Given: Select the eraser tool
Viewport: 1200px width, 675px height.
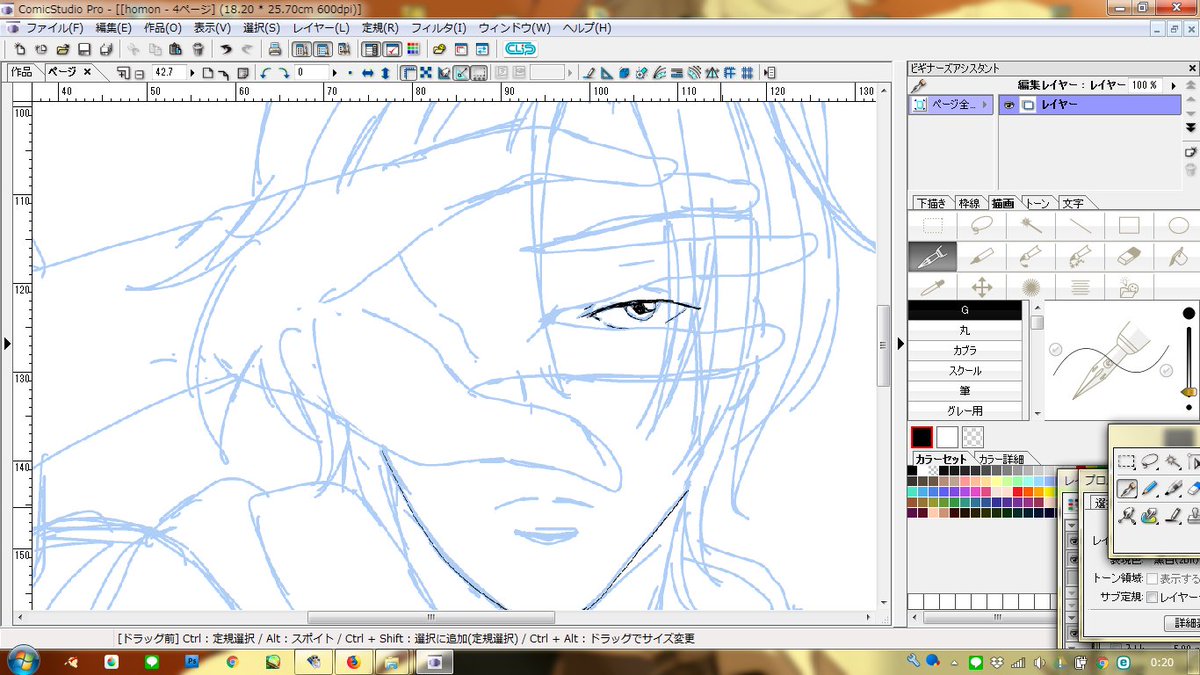Looking at the screenshot, I should pos(1128,257).
